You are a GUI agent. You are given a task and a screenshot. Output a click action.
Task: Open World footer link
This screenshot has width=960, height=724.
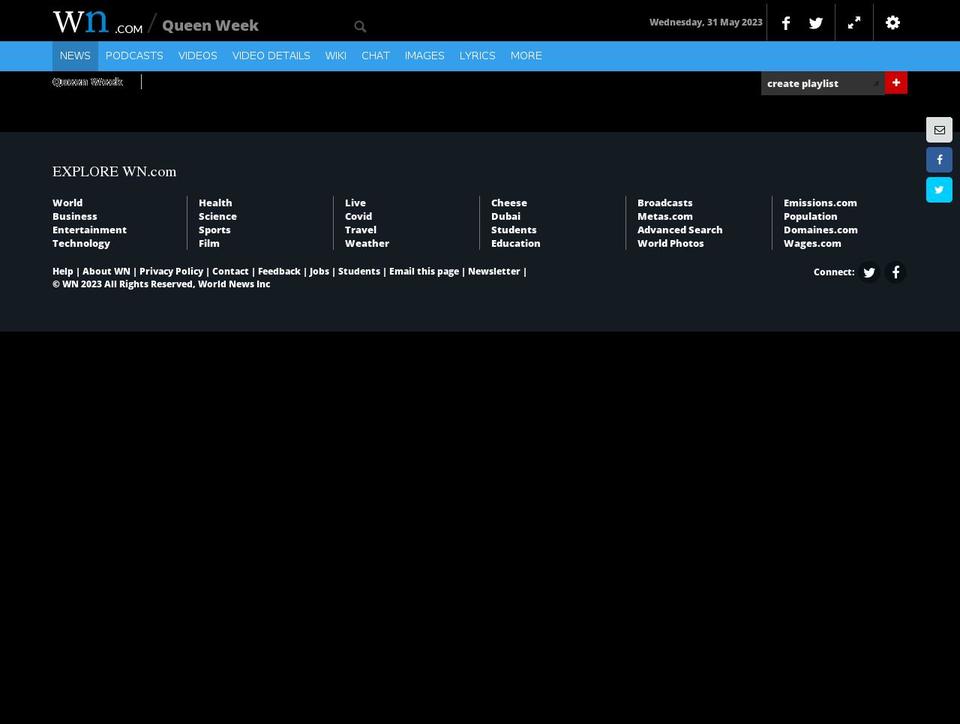point(67,203)
